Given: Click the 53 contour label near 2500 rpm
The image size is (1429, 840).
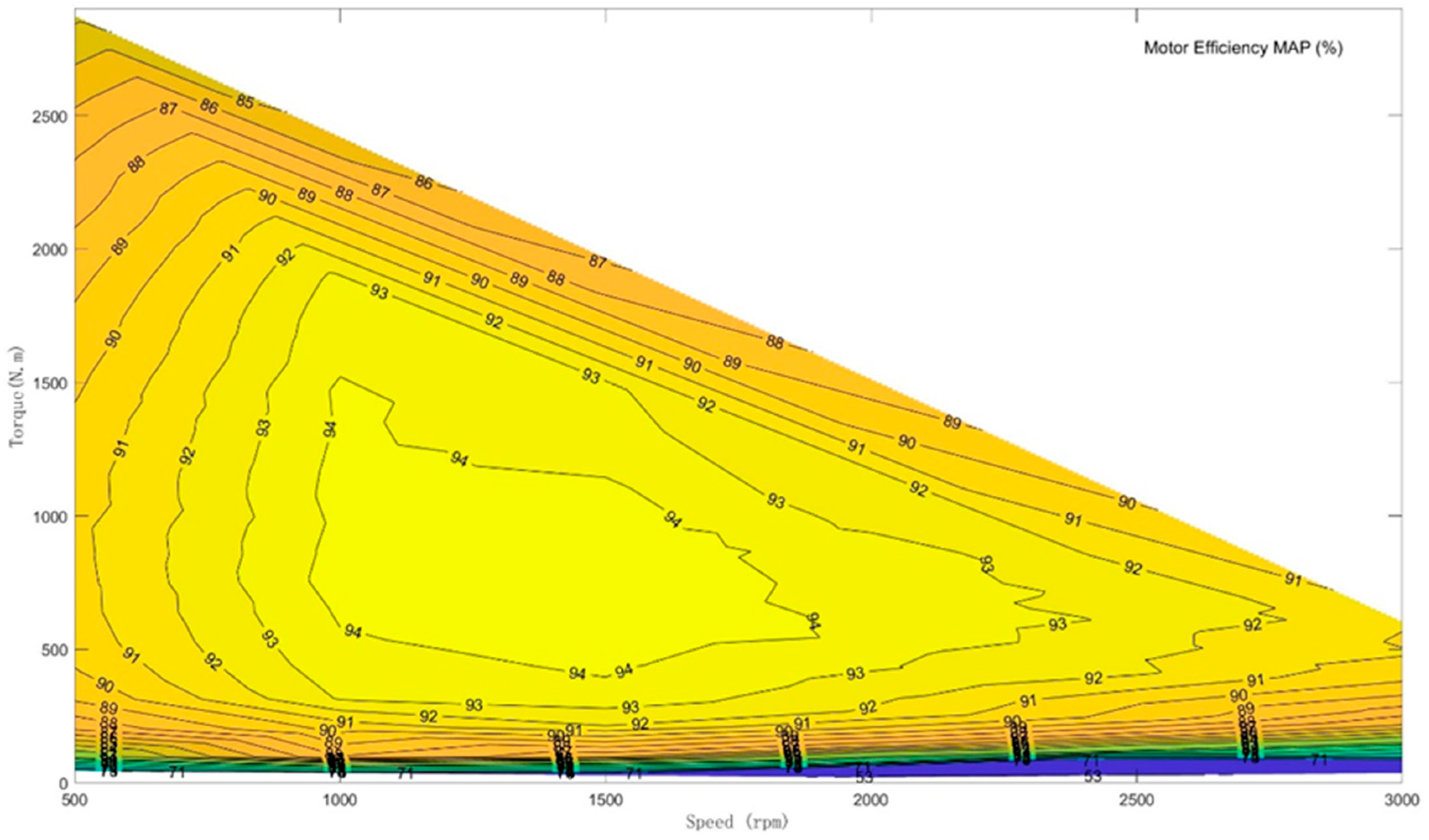Looking at the screenshot, I should [x=1093, y=777].
